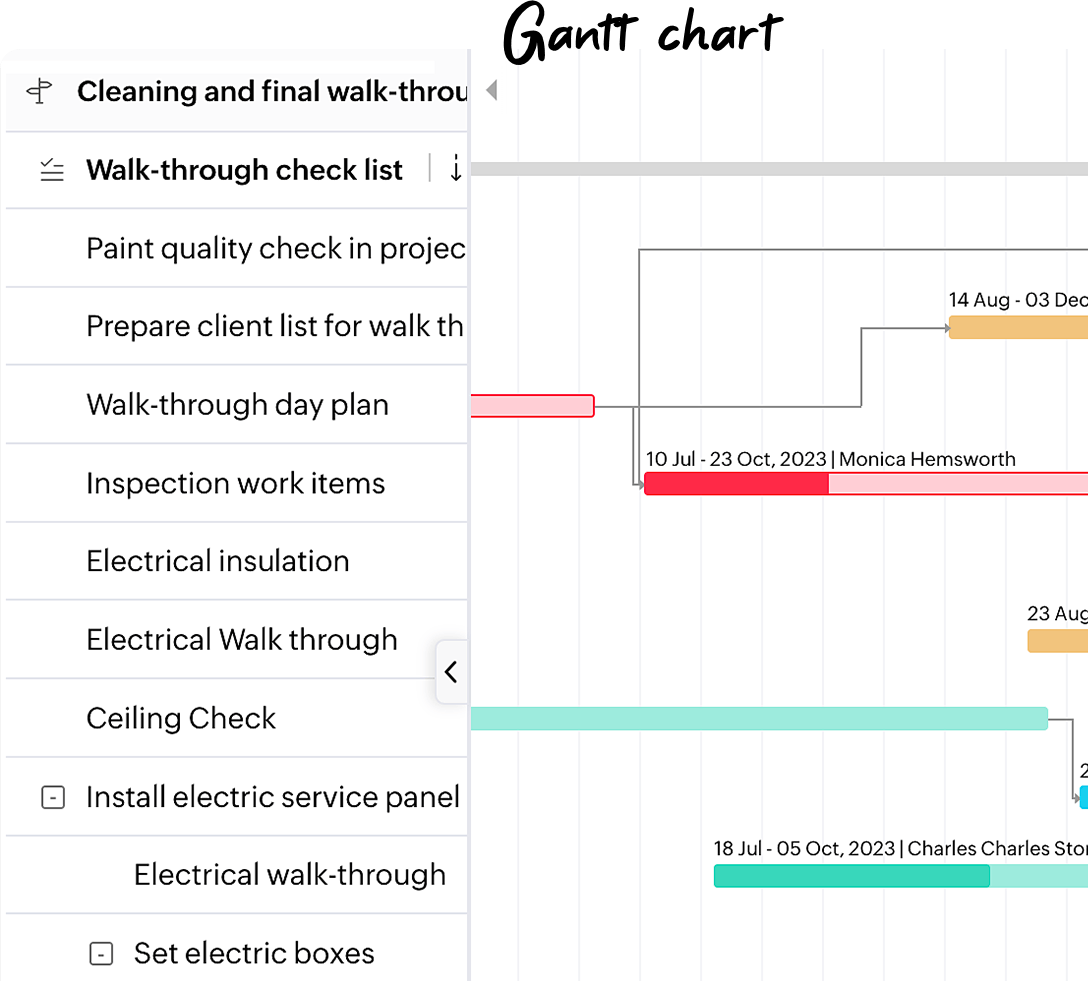This screenshot has height=982, width=1088.
Task: Open the Electrical insulation task
Action: tap(218, 561)
